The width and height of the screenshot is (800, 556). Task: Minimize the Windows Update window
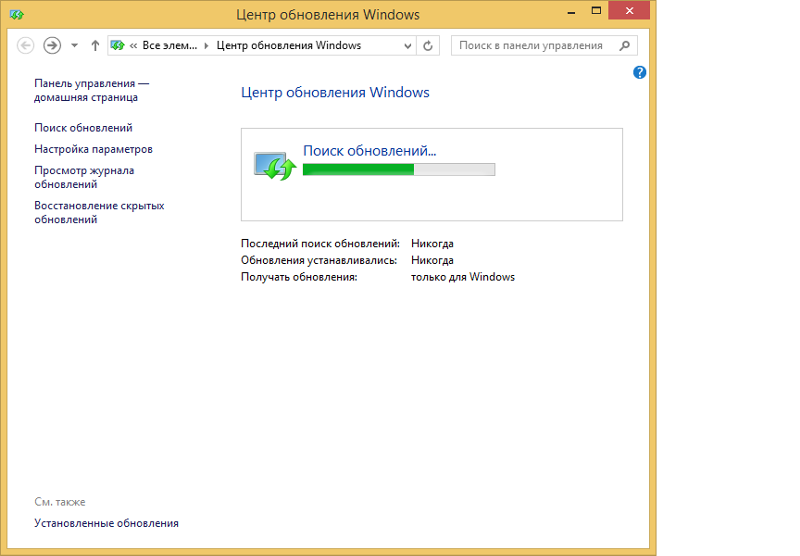(571, 11)
